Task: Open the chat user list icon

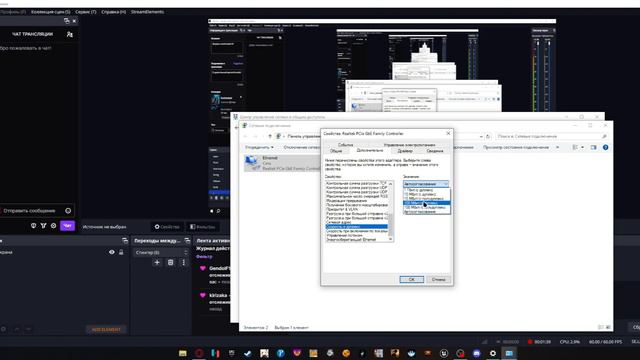Action: (69, 35)
